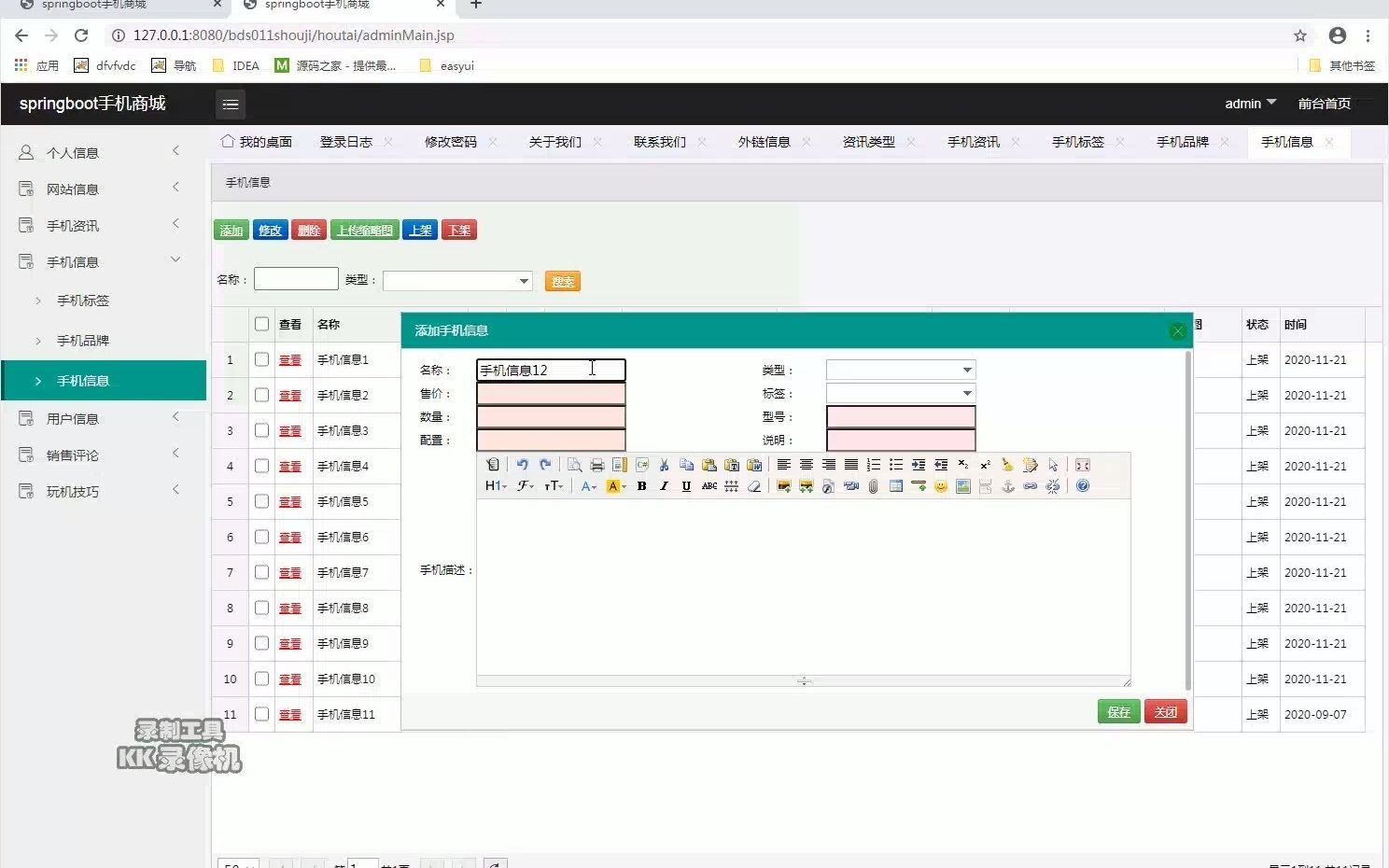Open the 类型 dropdown in add dialog
1389x868 pixels.
[967, 371]
